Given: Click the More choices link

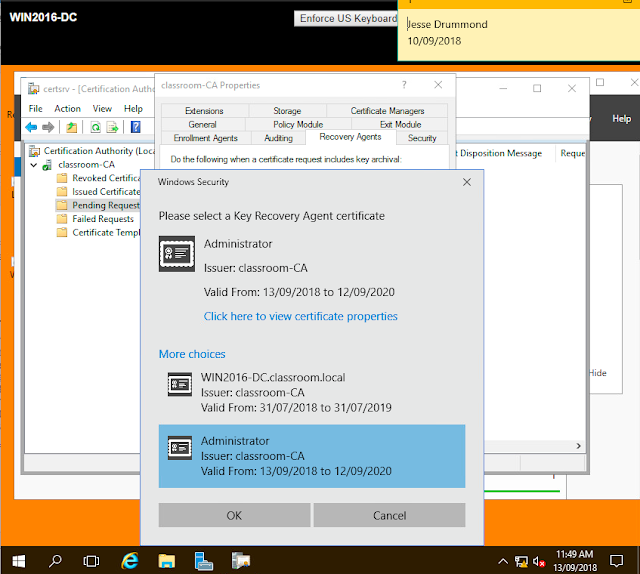Looking at the screenshot, I should [x=192, y=354].
